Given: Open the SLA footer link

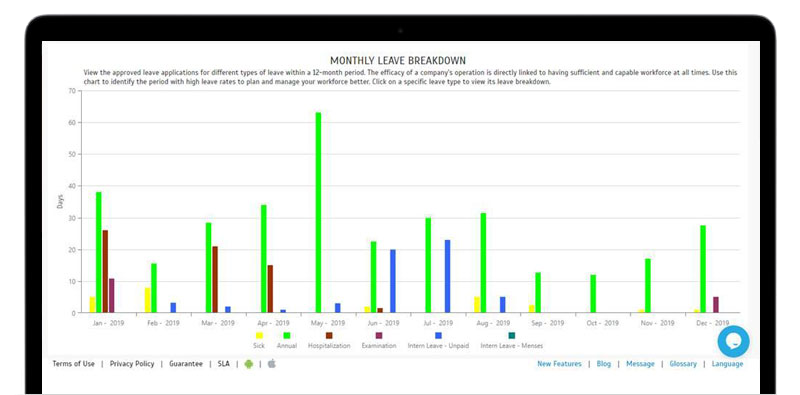Looking at the screenshot, I should [223, 364].
